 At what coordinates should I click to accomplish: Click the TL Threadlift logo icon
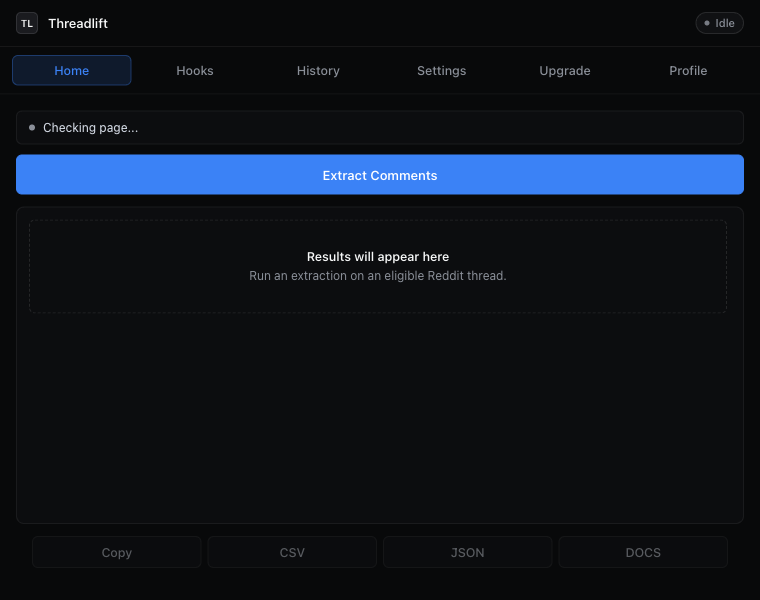[x=27, y=23]
